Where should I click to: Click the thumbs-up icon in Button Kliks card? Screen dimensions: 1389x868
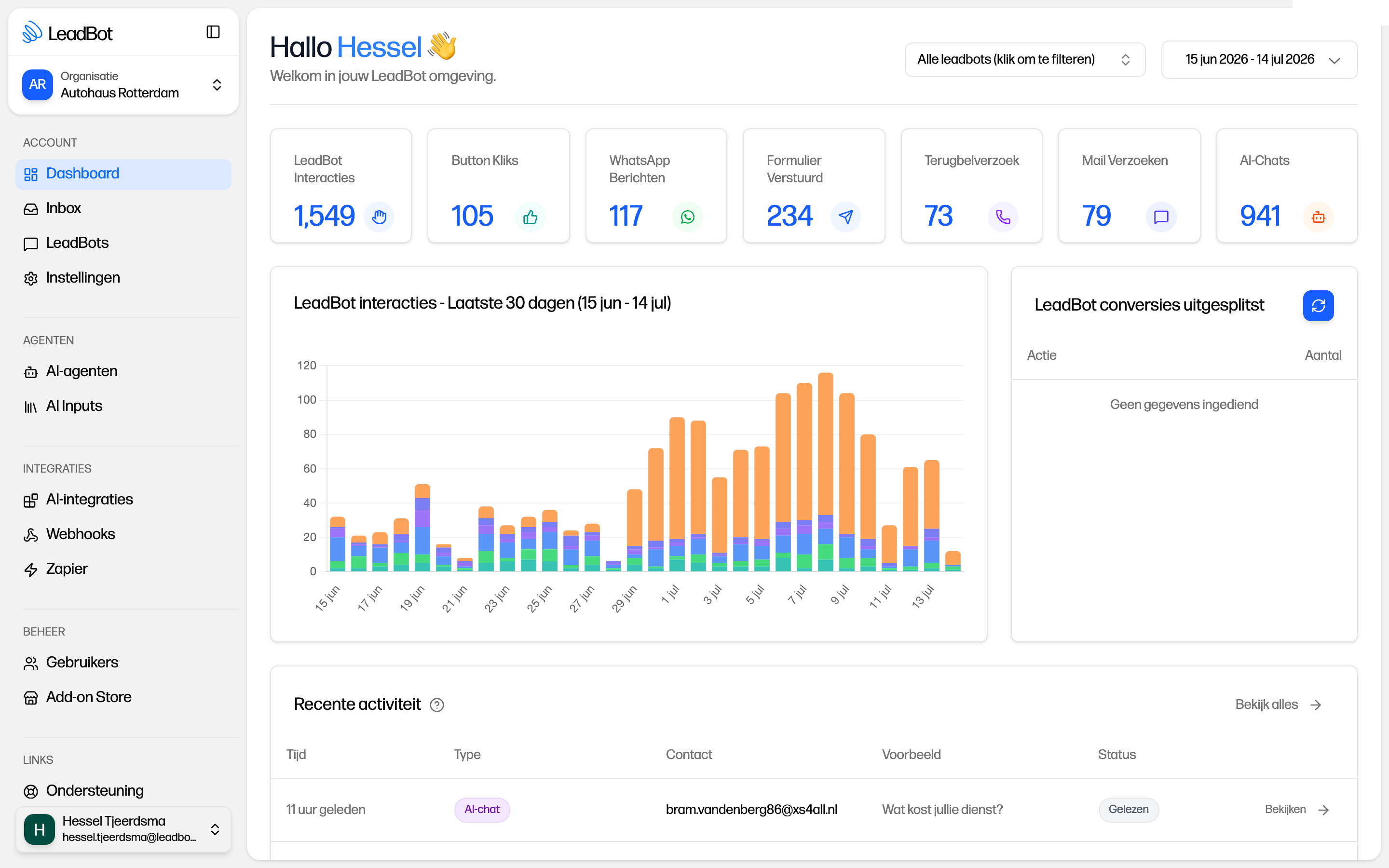530,217
